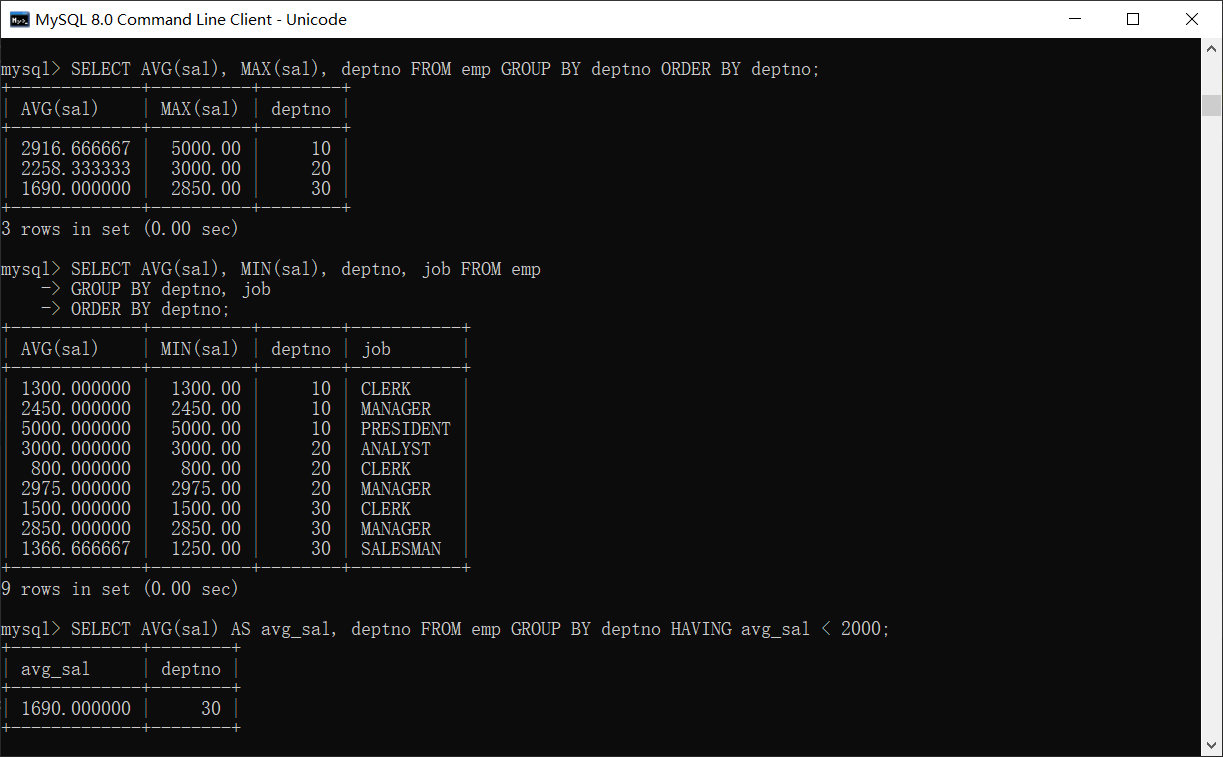Click the query containing 'HAVING avg_sal < 2000'
The width and height of the screenshot is (1223, 757).
tap(480, 629)
